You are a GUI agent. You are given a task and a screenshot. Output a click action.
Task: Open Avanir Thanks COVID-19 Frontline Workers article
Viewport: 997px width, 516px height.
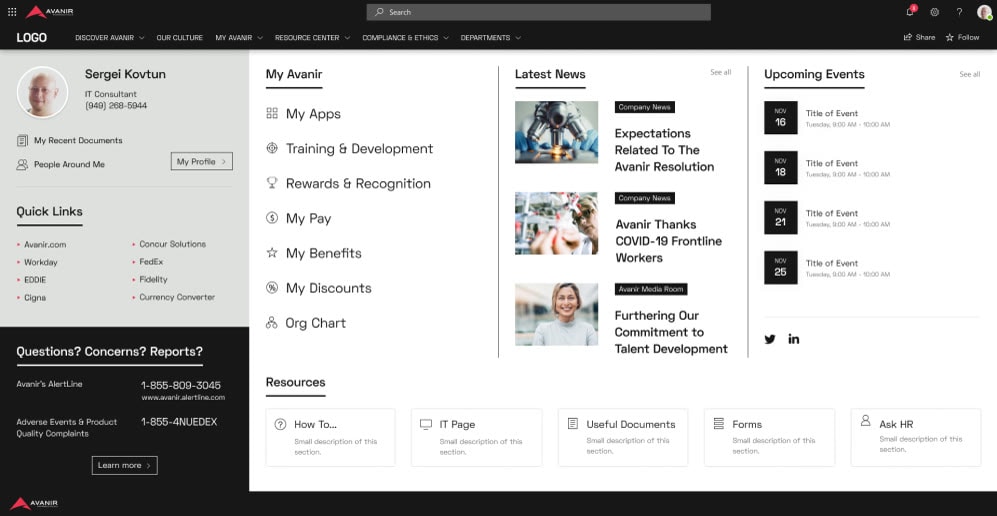[x=668, y=241]
